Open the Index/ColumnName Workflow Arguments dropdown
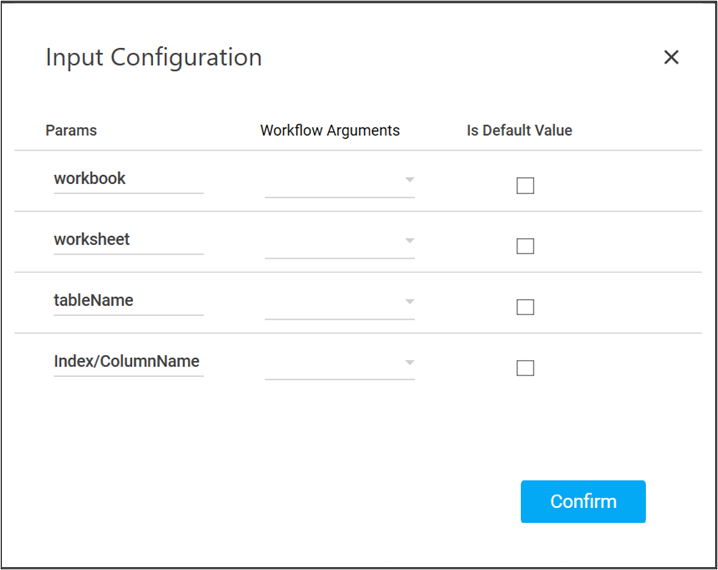 [339, 363]
